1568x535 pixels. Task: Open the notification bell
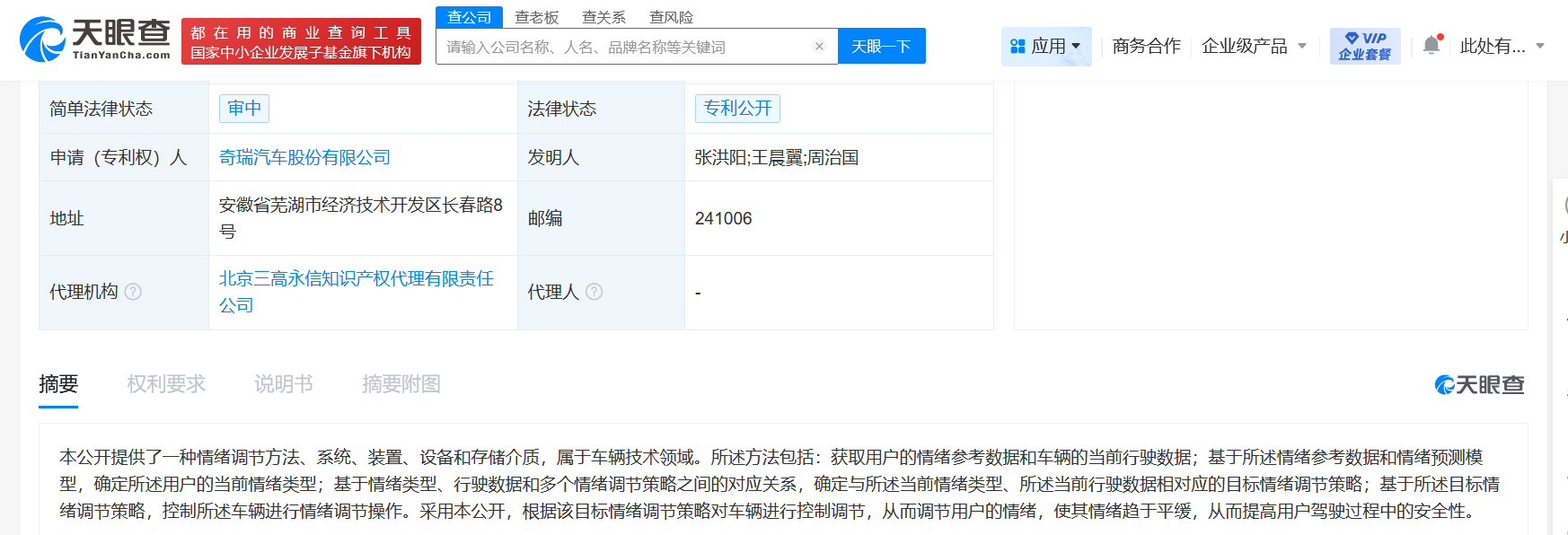(1431, 45)
